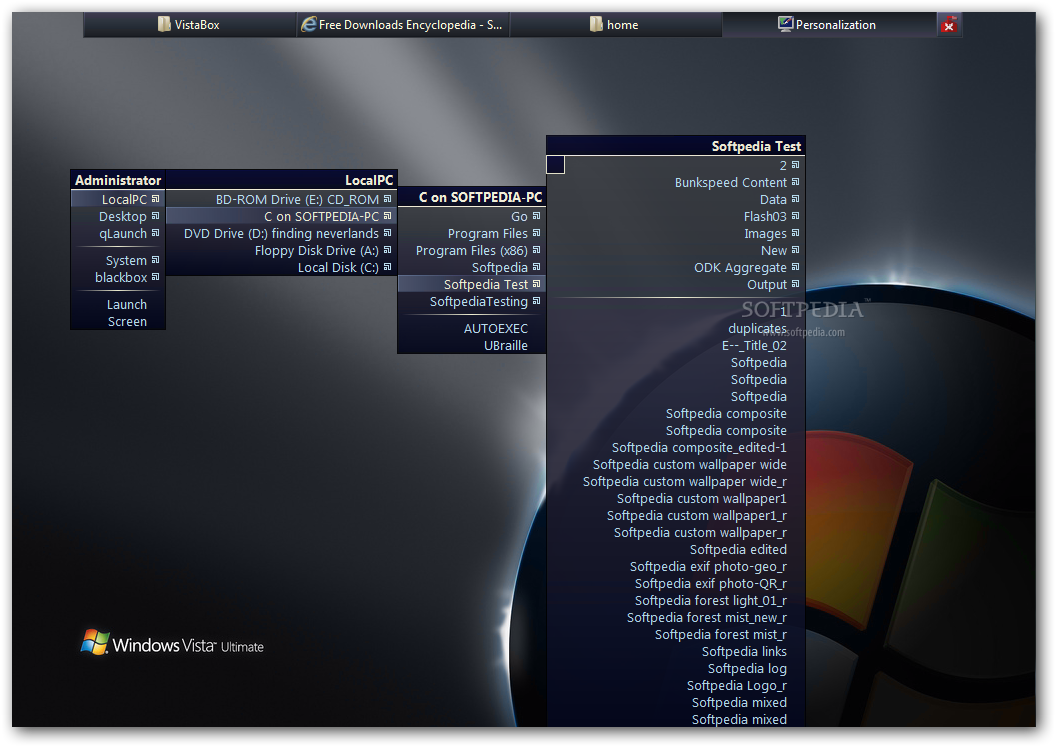Click Softpedia composite_edited-1 entry
Screen dimensions: 1056x747
[676, 447]
